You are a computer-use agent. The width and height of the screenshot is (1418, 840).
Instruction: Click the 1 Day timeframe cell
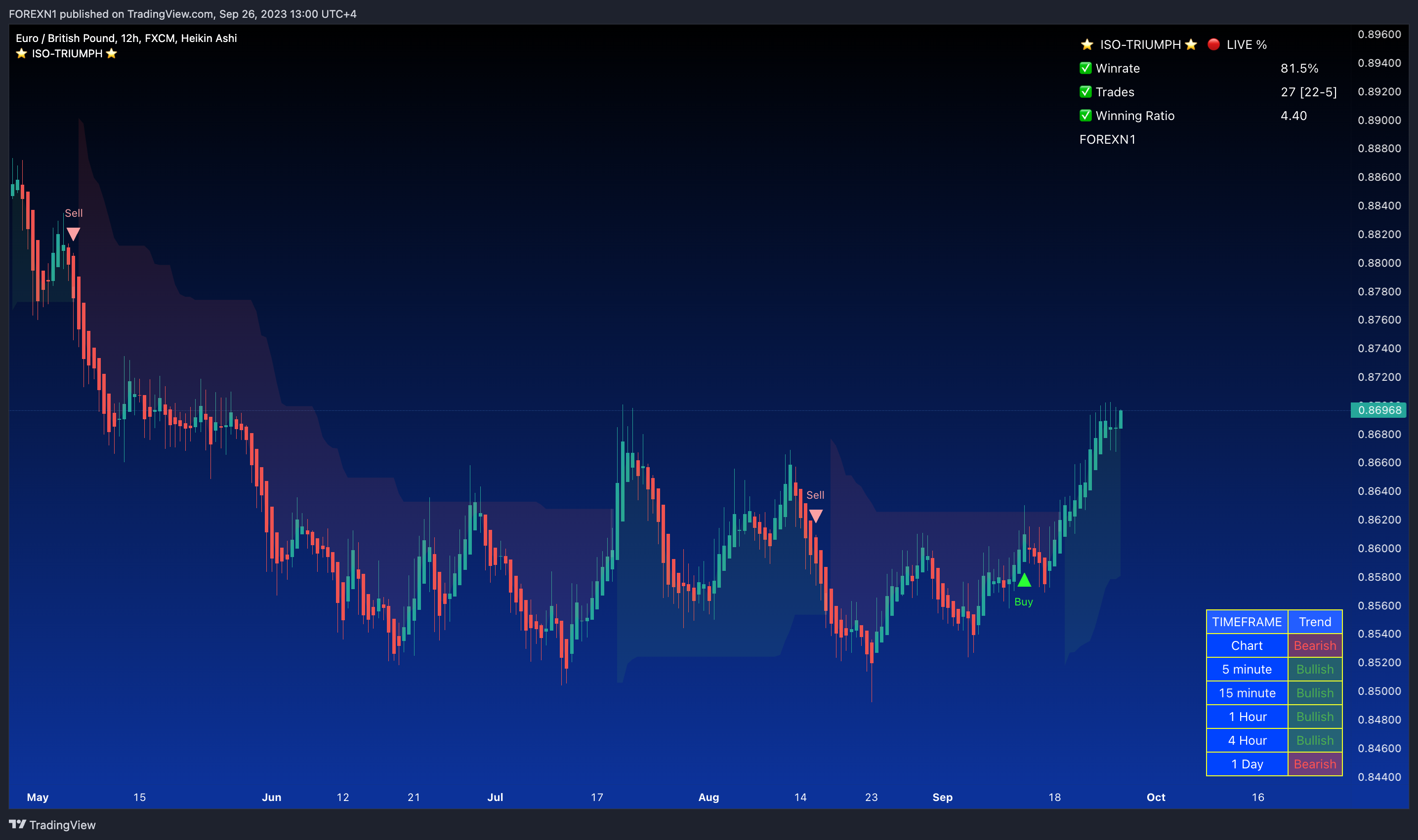(x=1247, y=764)
